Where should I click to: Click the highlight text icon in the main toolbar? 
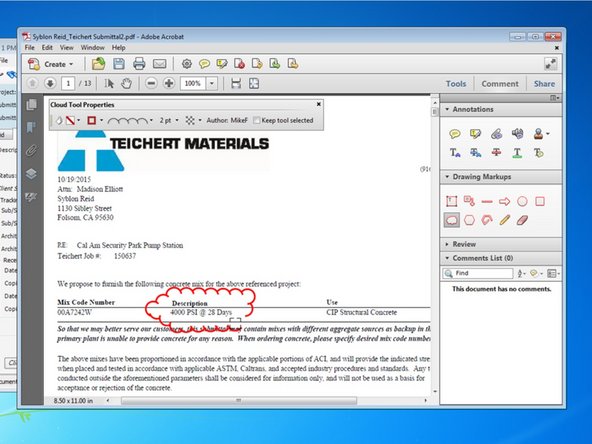222,64
